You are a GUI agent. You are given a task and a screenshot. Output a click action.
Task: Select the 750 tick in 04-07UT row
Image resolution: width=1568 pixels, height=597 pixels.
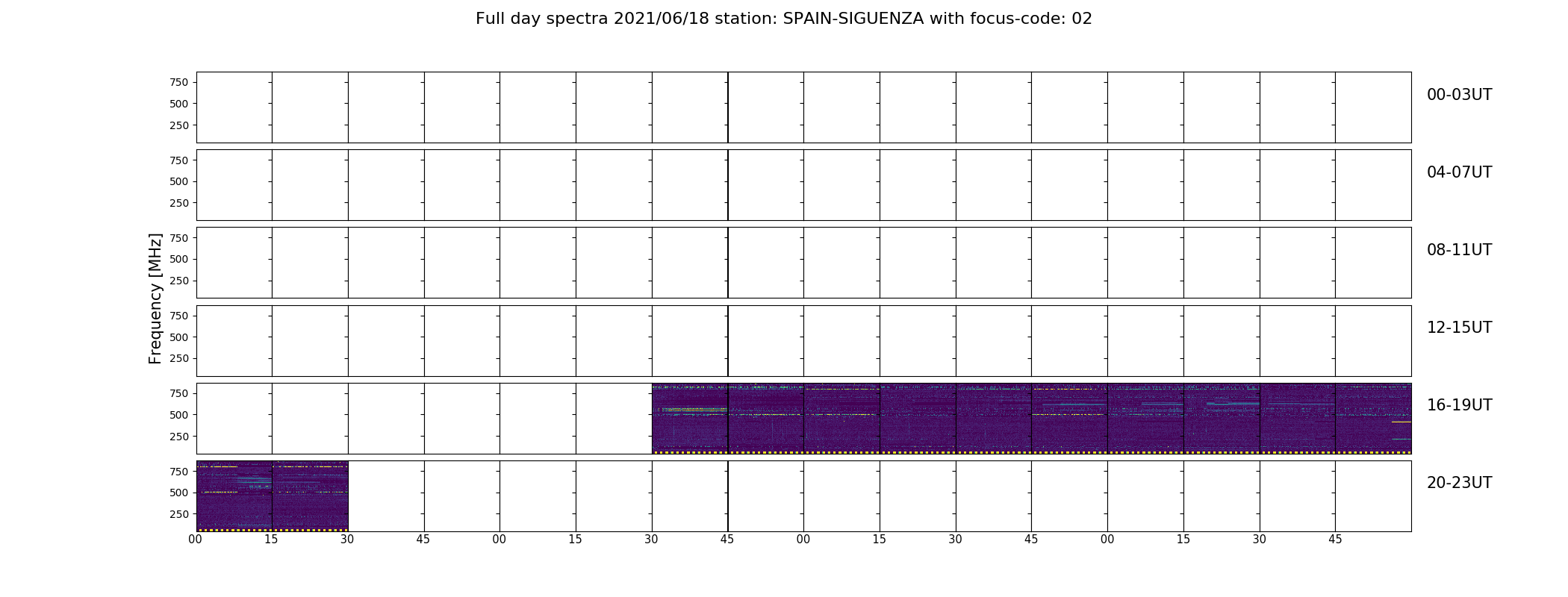(179, 160)
